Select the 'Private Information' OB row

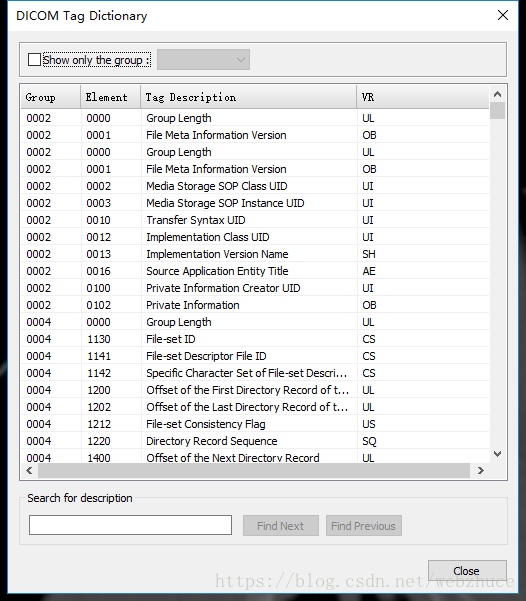[x=255, y=305]
